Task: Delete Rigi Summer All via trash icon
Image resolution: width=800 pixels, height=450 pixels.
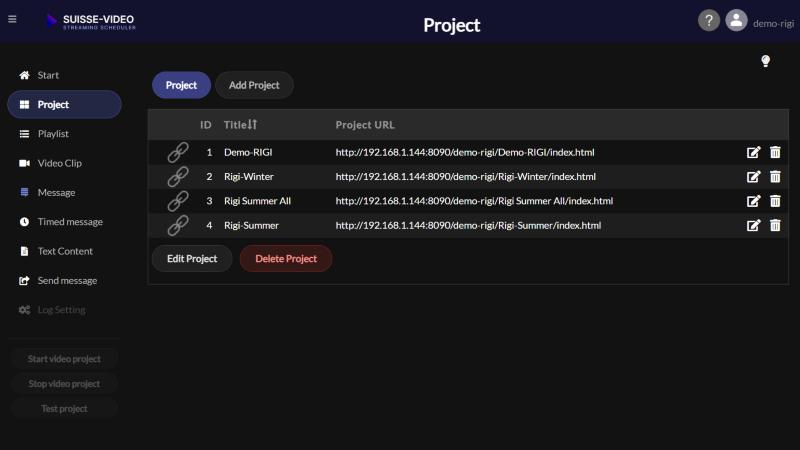Action: pyautogui.click(x=775, y=201)
